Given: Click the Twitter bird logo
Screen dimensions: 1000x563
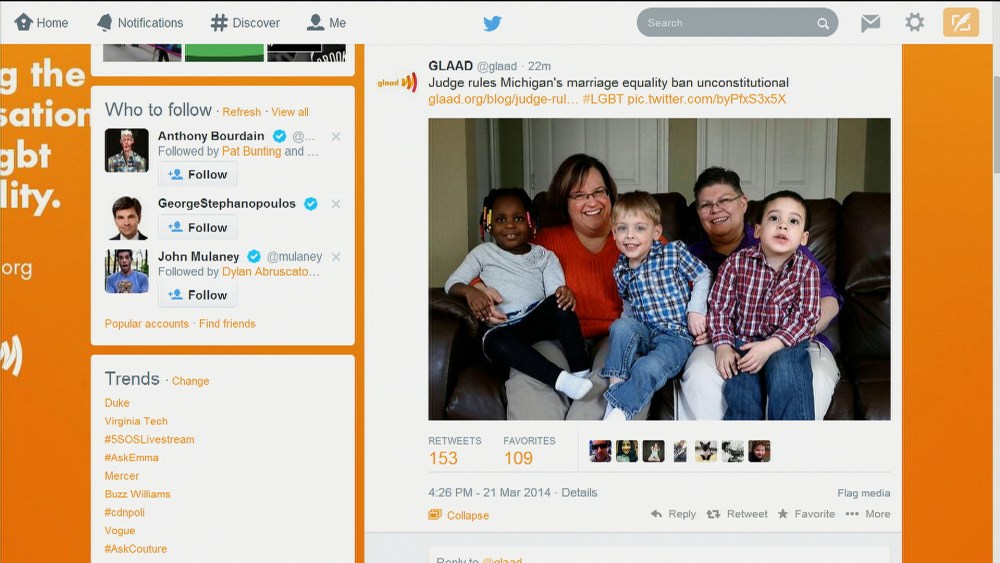Looking at the screenshot, I should click(x=492, y=24).
